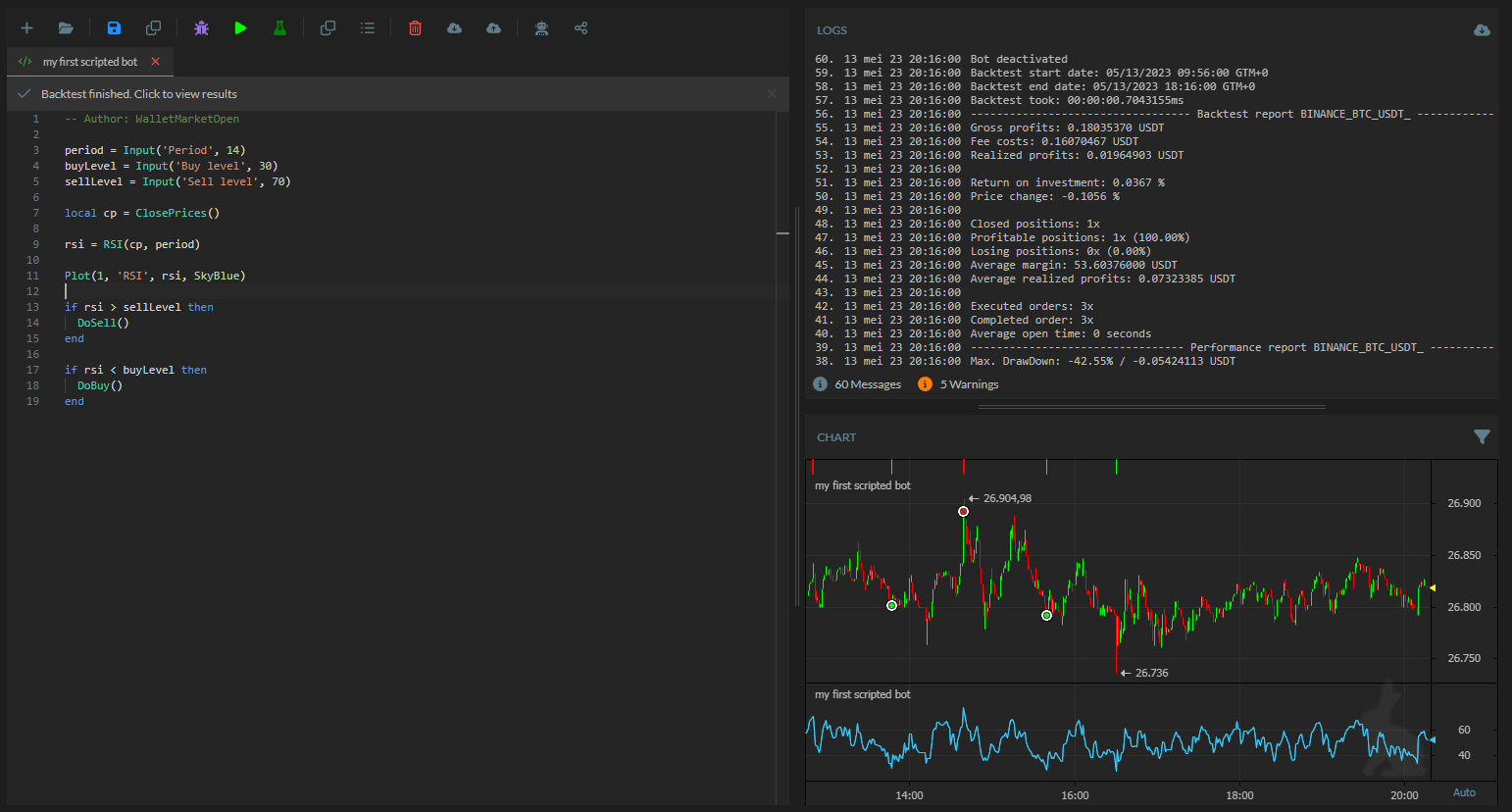Image resolution: width=1512 pixels, height=812 pixels.
Task: Run a backtest using the green flask icon
Action: click(279, 27)
